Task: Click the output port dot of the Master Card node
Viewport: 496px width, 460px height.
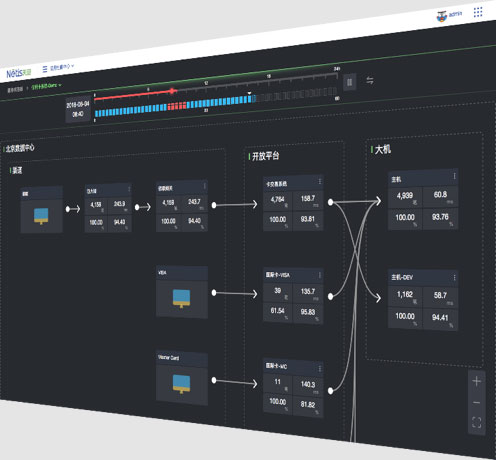Action: 214,380
